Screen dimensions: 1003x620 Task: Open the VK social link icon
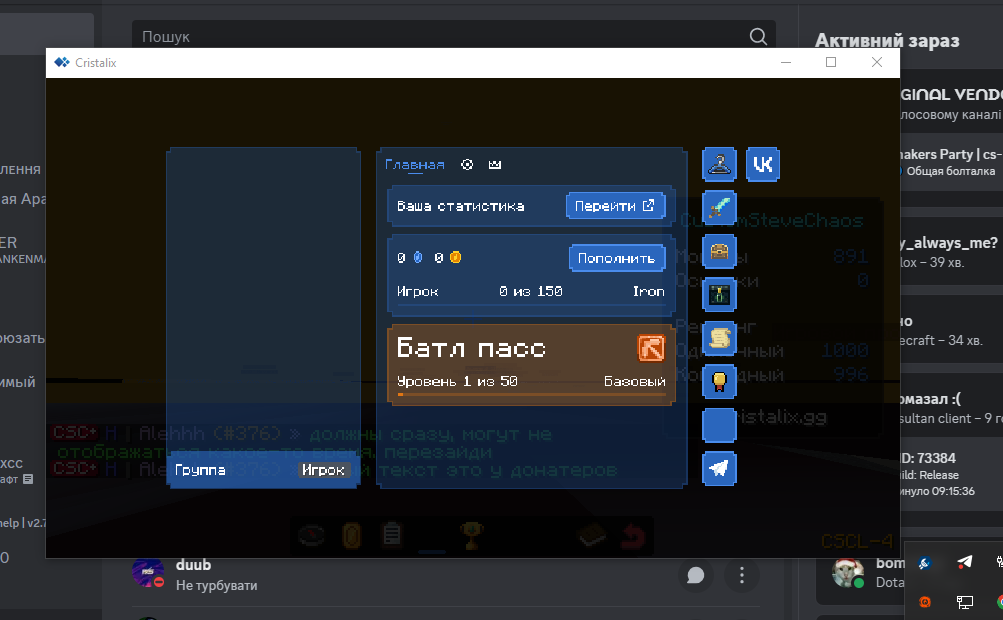[762, 164]
